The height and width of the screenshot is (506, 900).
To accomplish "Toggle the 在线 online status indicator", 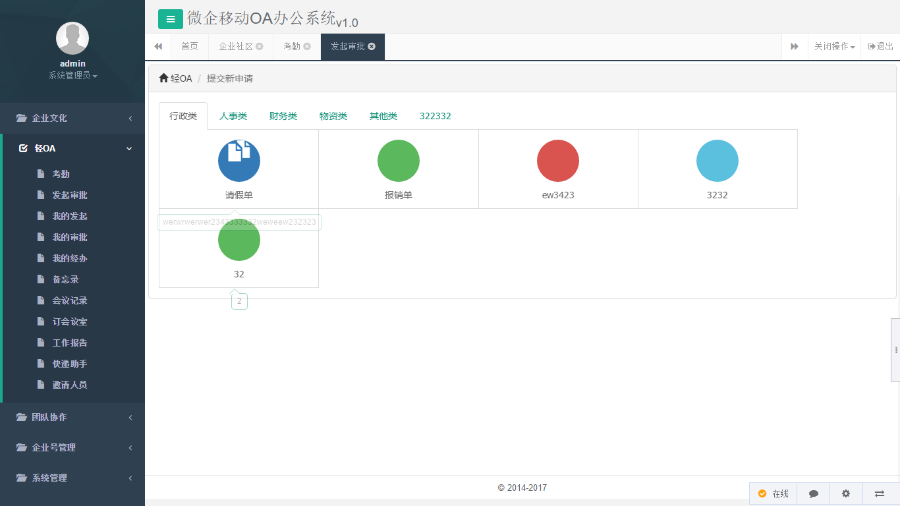I will coord(773,494).
